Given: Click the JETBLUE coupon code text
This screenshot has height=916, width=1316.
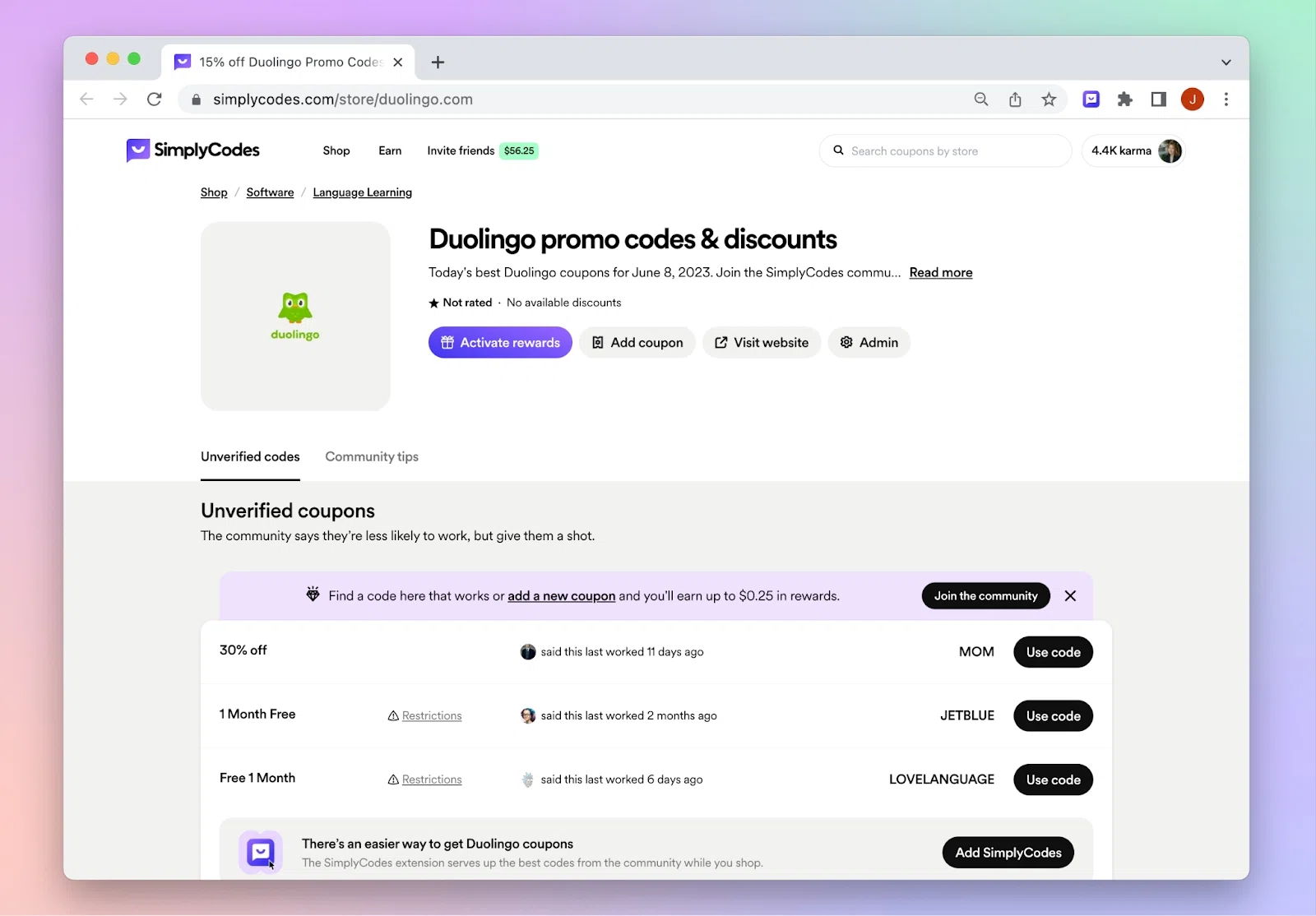Looking at the screenshot, I should point(967,716).
